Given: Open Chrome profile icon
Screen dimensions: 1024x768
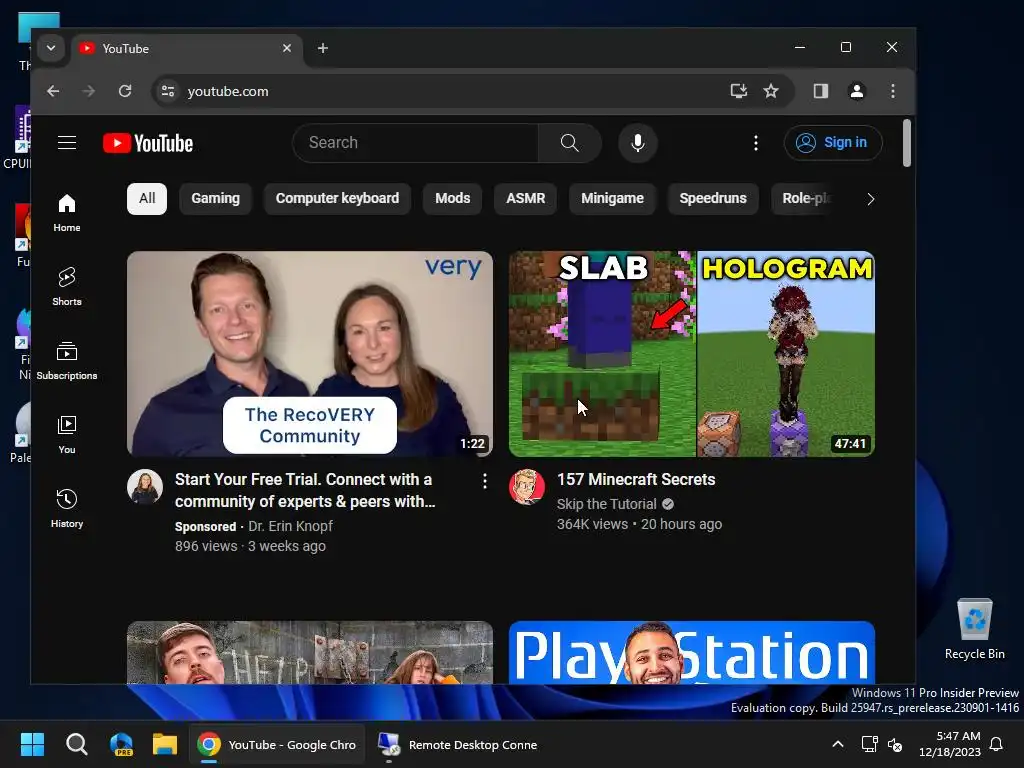Looking at the screenshot, I should click(x=857, y=91).
